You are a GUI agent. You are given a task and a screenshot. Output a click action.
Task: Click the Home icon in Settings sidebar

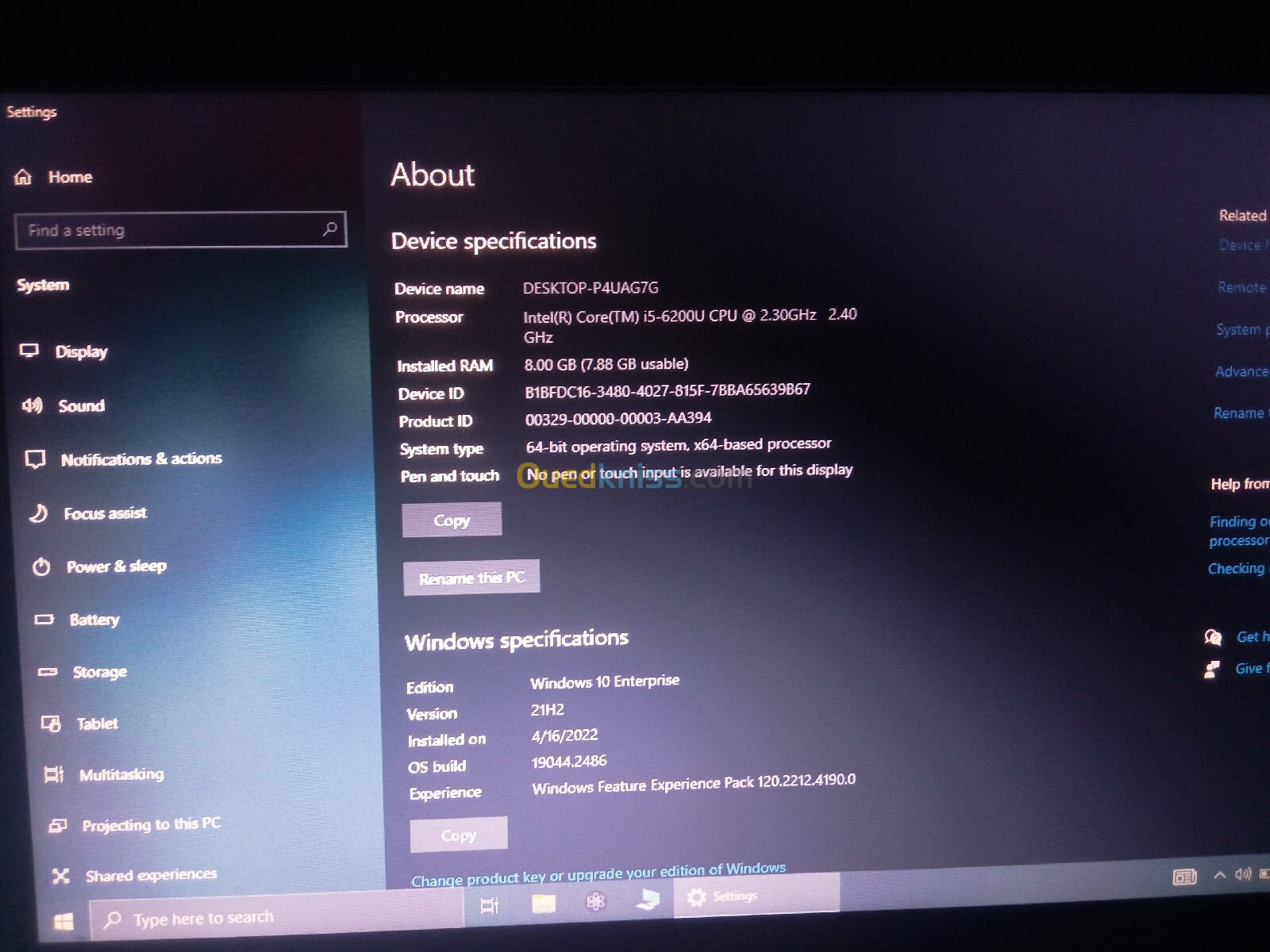[23, 177]
